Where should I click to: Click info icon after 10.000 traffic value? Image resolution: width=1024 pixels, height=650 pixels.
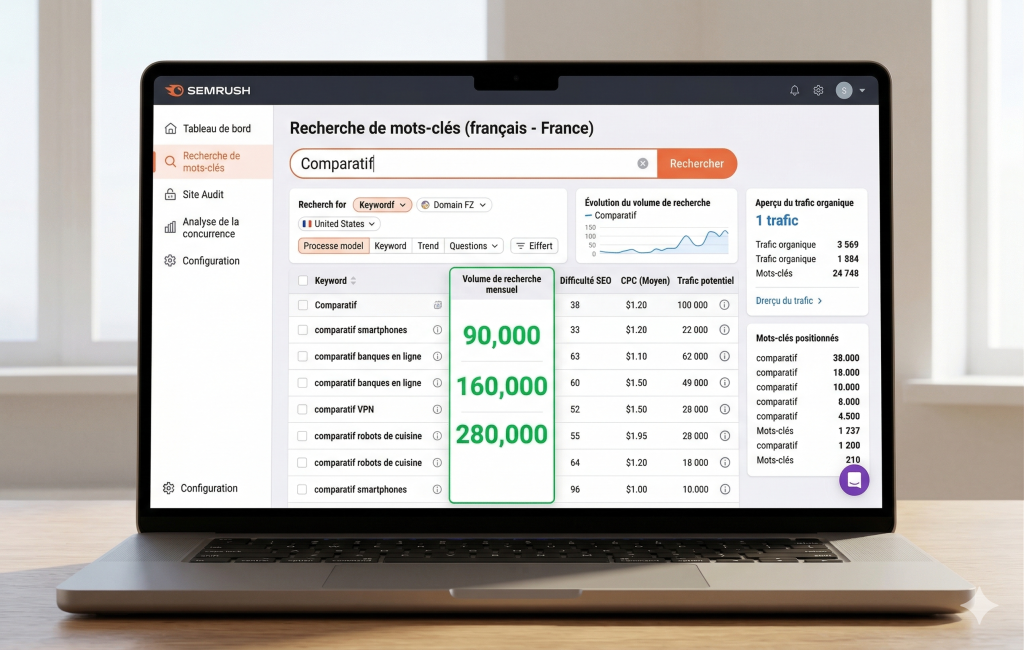724,489
